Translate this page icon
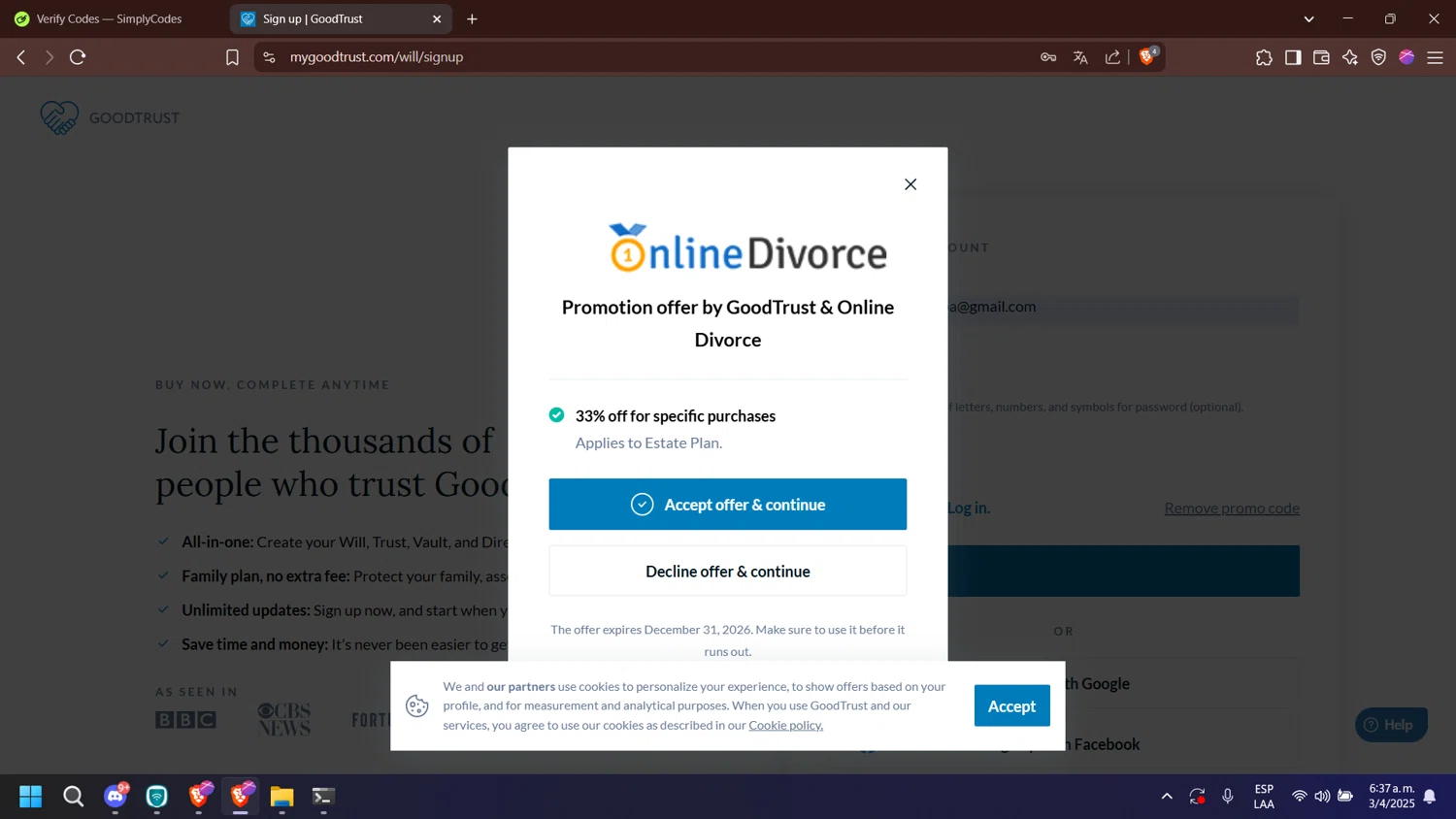This screenshot has width=1456, height=819. click(1080, 57)
